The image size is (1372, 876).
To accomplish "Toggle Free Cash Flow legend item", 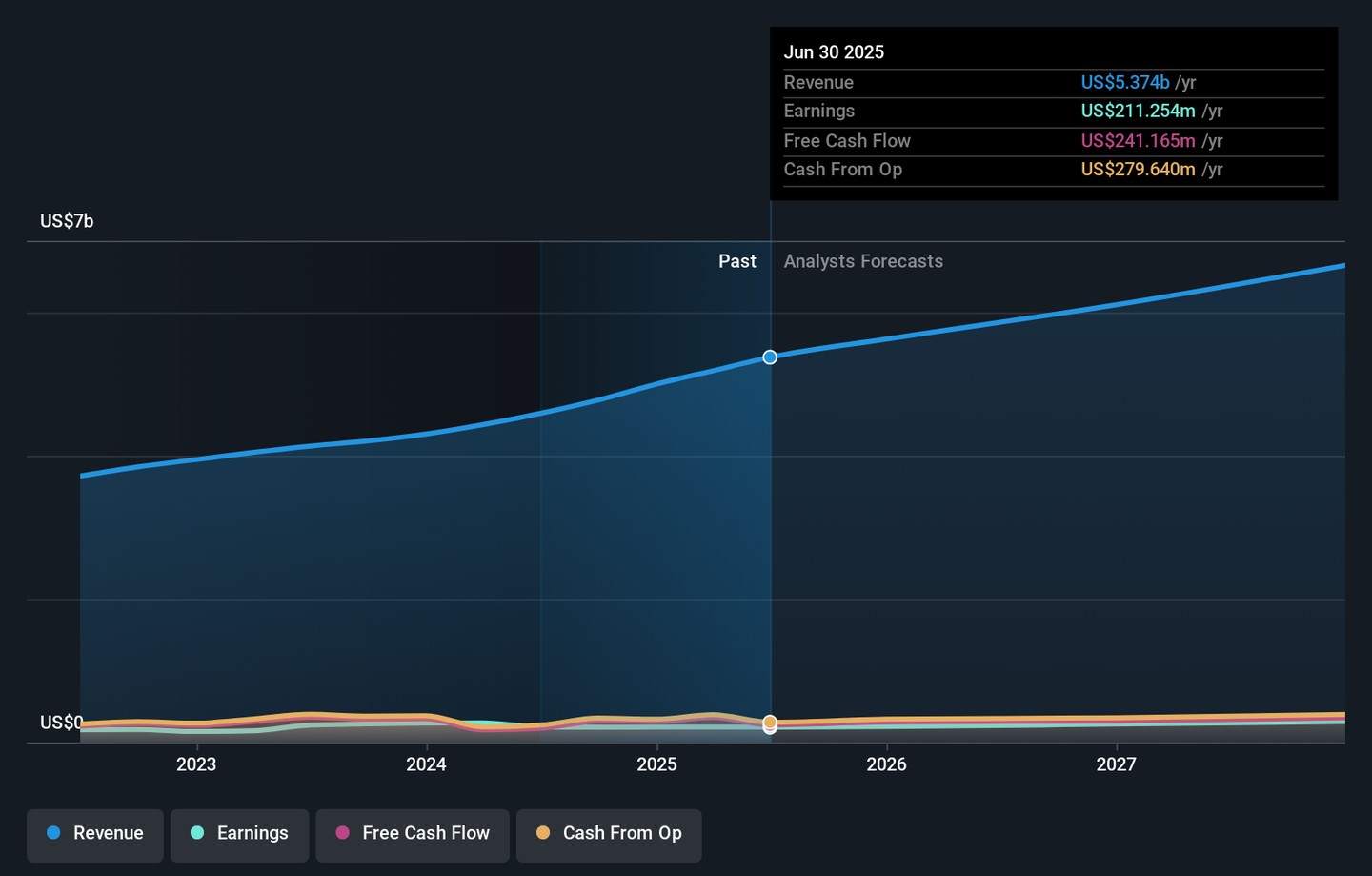I will 413,833.
